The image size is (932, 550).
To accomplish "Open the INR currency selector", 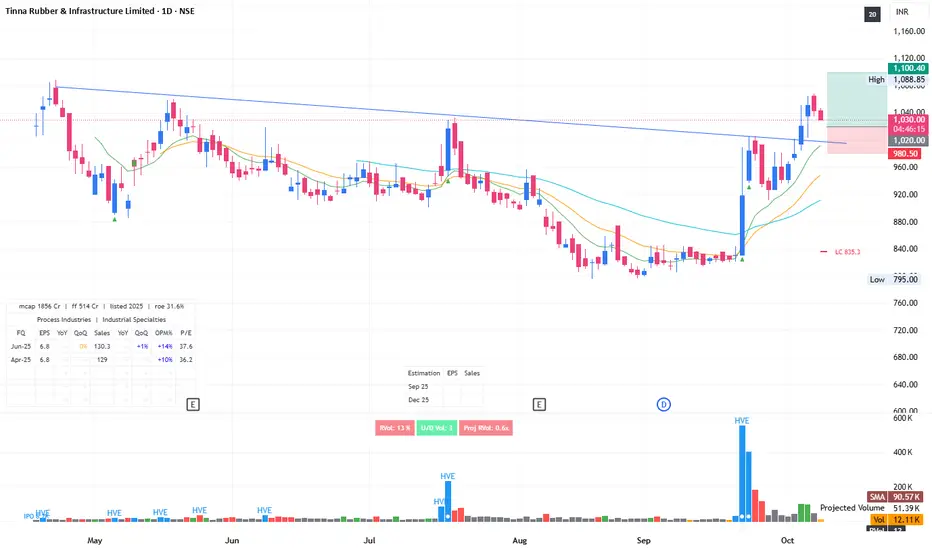I will click(902, 12).
